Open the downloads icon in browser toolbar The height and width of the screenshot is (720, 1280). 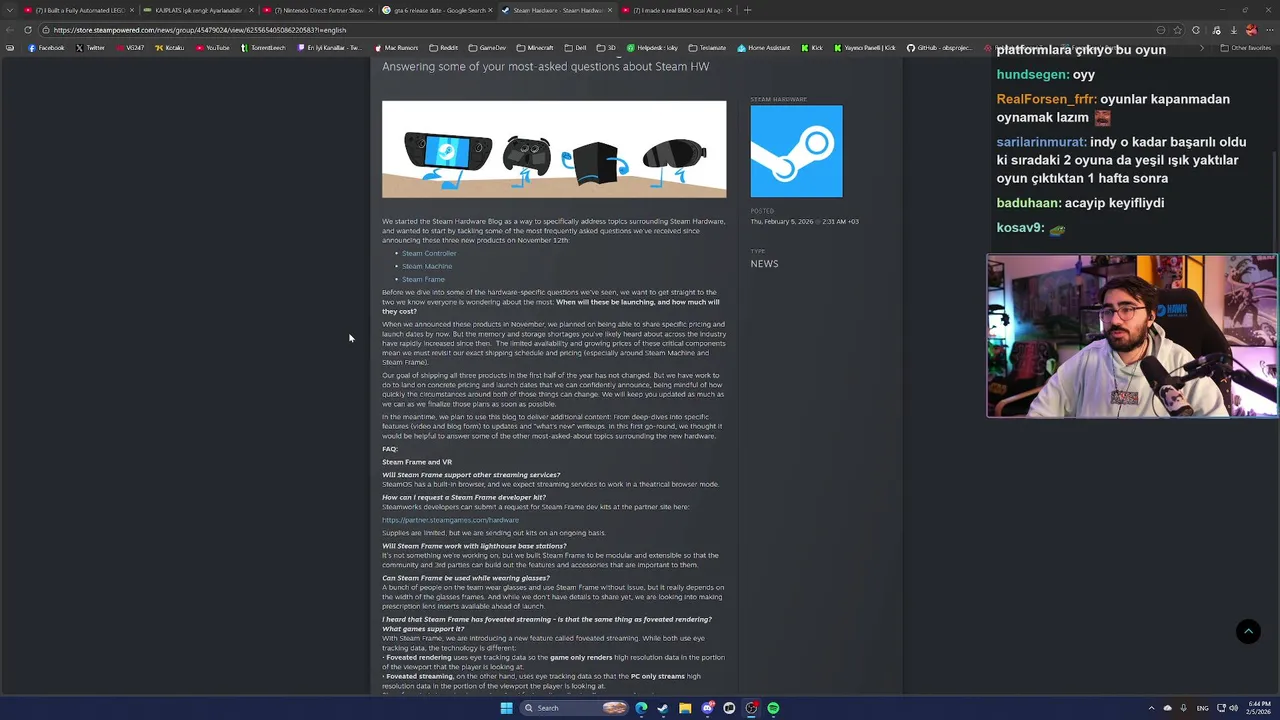tap(1234, 30)
